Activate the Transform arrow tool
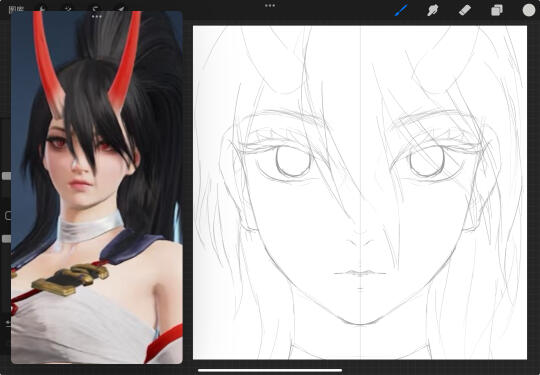 [x=121, y=9]
